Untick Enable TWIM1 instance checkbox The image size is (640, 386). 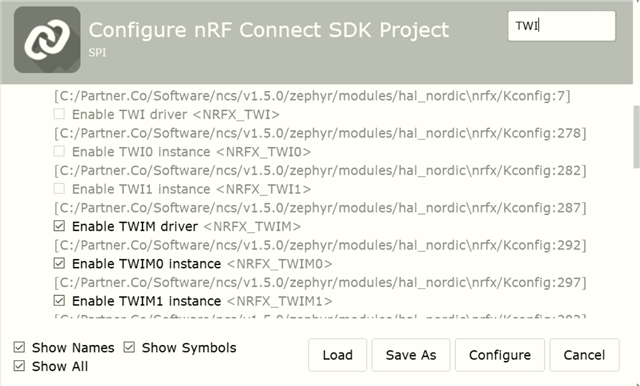tap(59, 301)
